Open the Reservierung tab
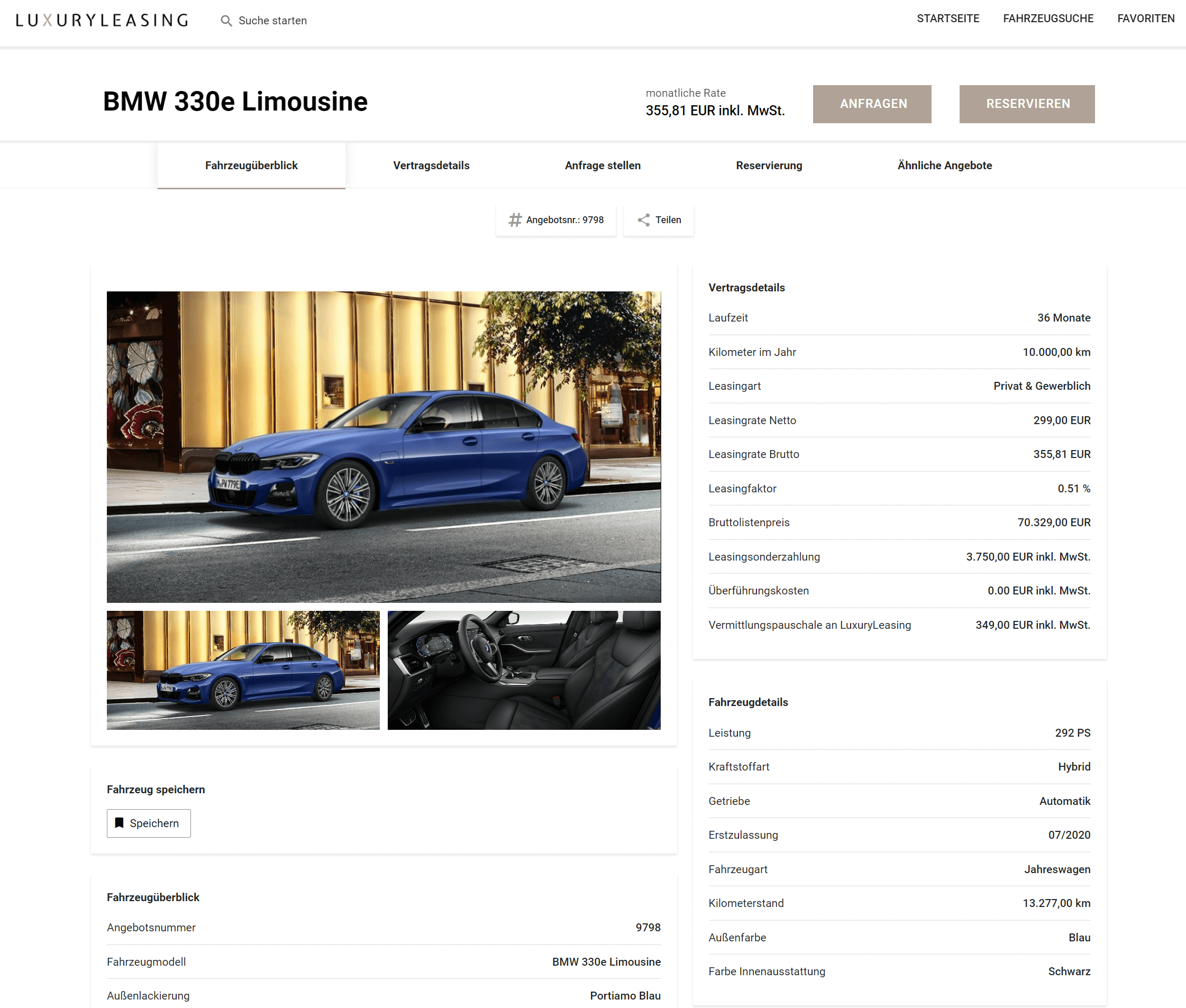 (769, 165)
